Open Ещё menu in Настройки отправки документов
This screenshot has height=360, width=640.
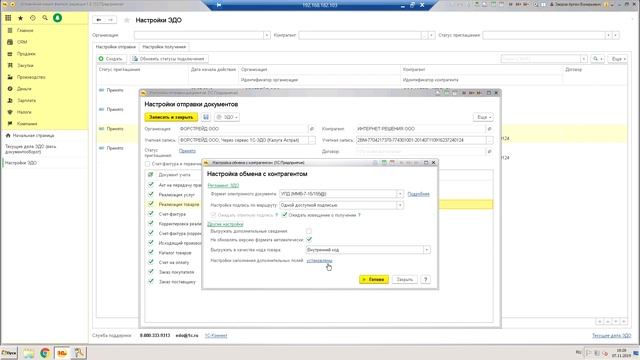point(483,117)
